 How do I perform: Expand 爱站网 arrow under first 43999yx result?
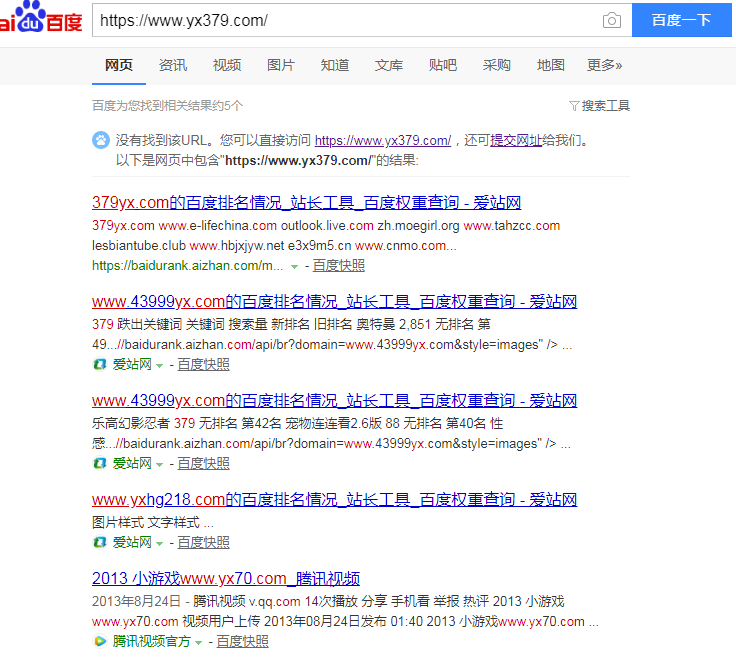[x=159, y=366]
